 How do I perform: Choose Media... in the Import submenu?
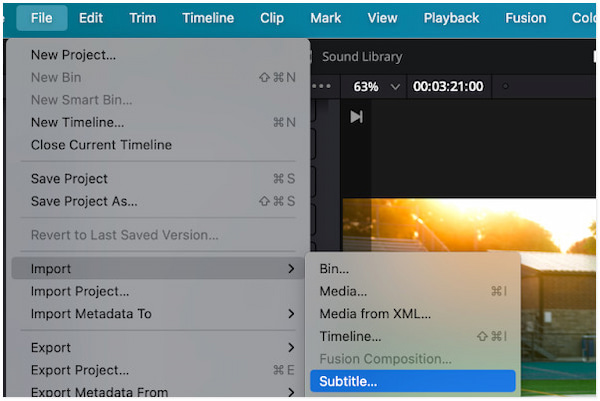click(343, 291)
